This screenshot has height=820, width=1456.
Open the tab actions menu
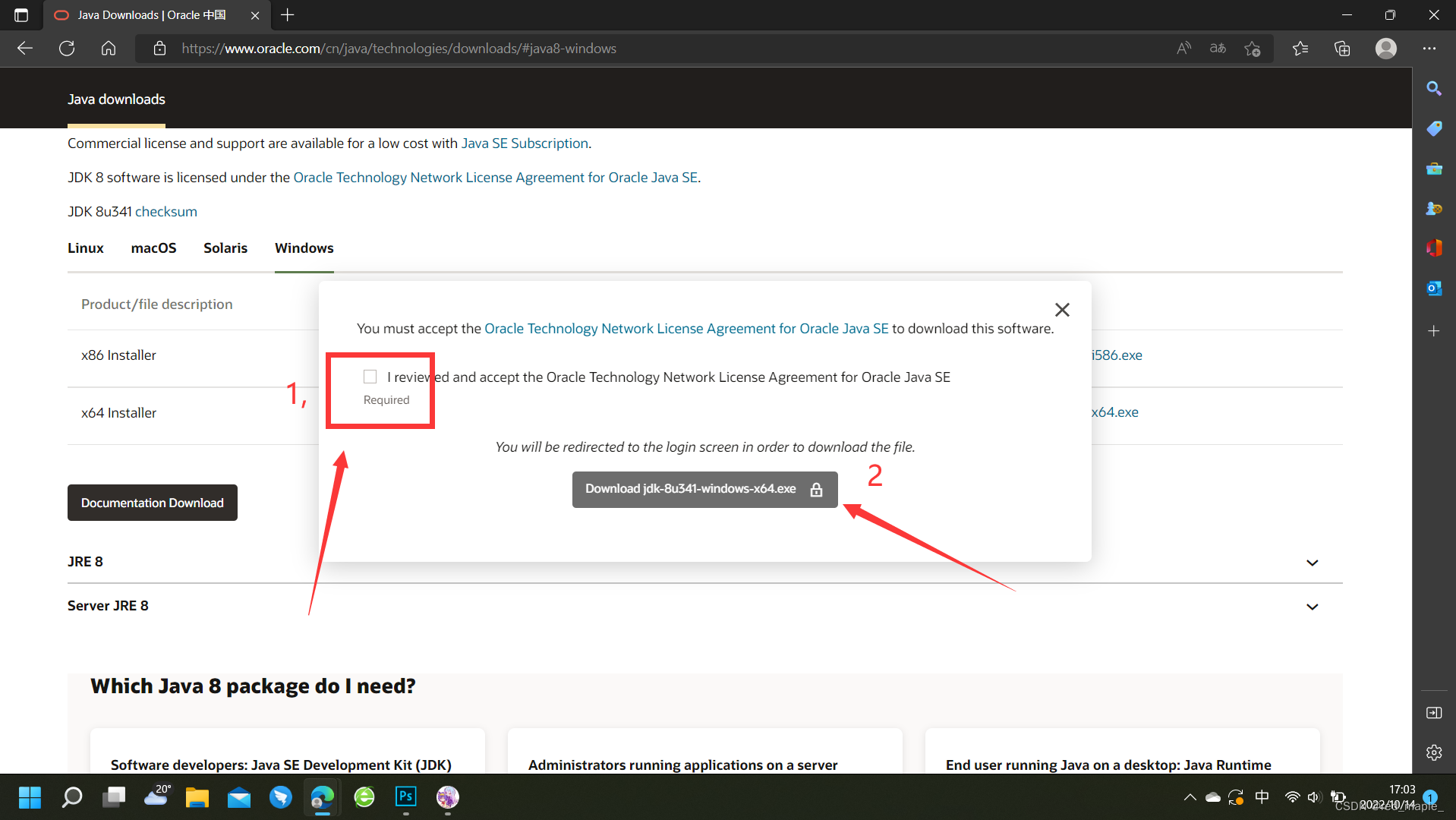[21, 14]
